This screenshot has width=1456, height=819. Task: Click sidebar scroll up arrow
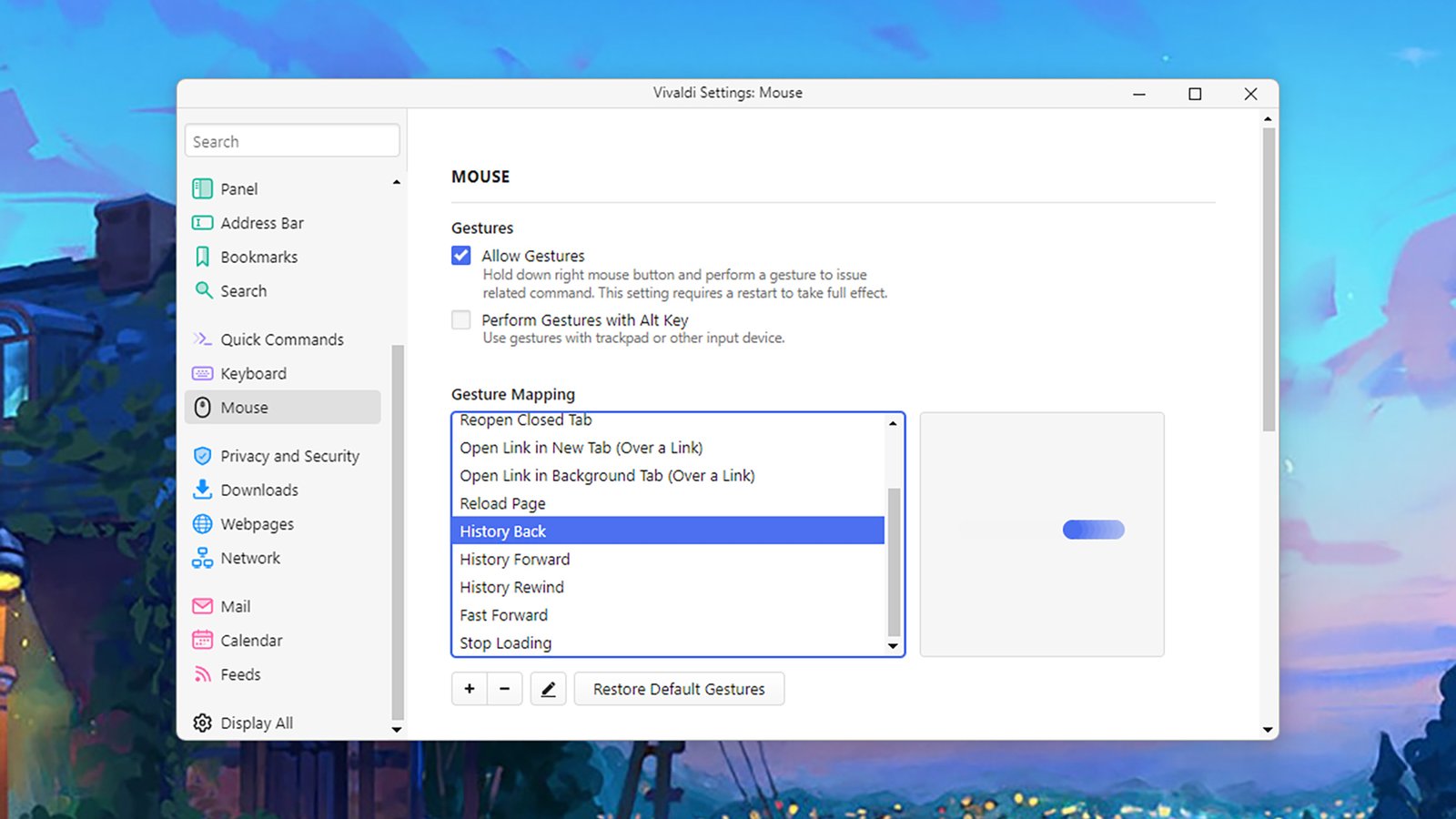coord(397,182)
